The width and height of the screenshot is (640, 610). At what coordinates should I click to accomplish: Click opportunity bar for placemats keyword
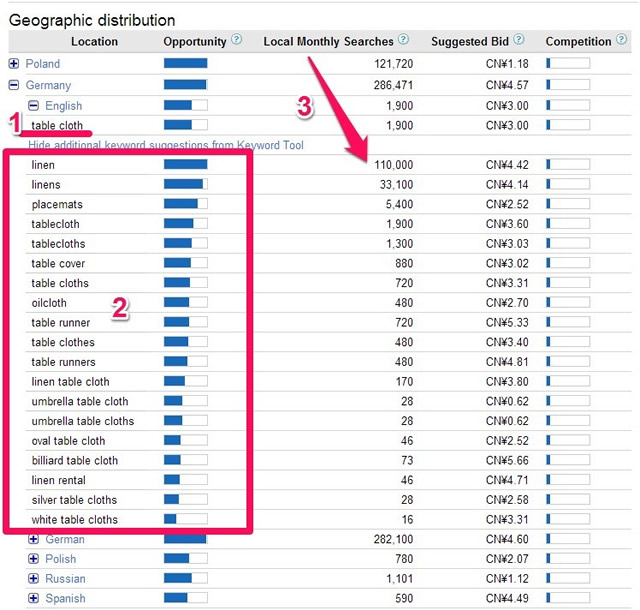tap(185, 204)
